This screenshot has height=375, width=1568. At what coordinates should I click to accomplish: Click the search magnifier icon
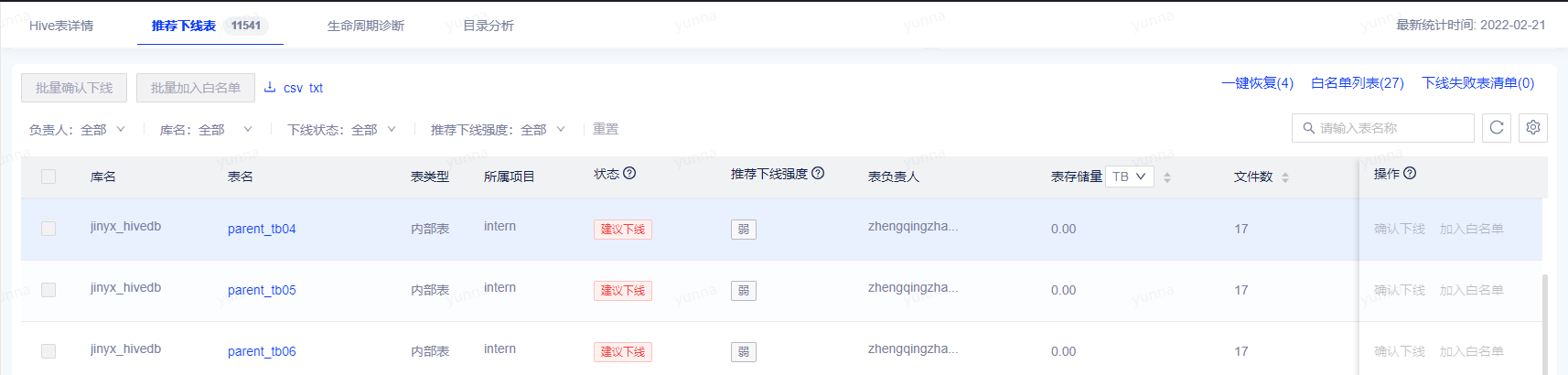click(x=1309, y=128)
